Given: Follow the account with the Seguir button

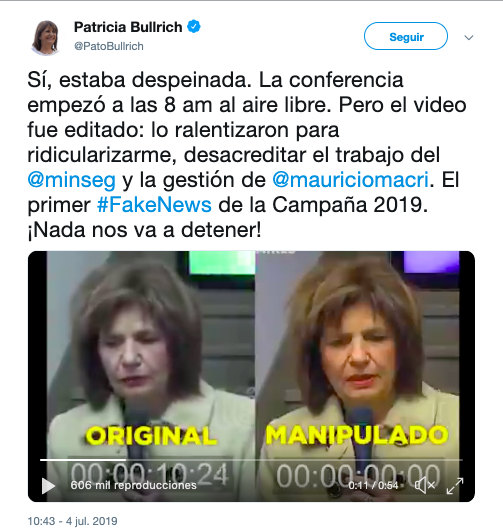Looking at the screenshot, I should pos(406,36).
